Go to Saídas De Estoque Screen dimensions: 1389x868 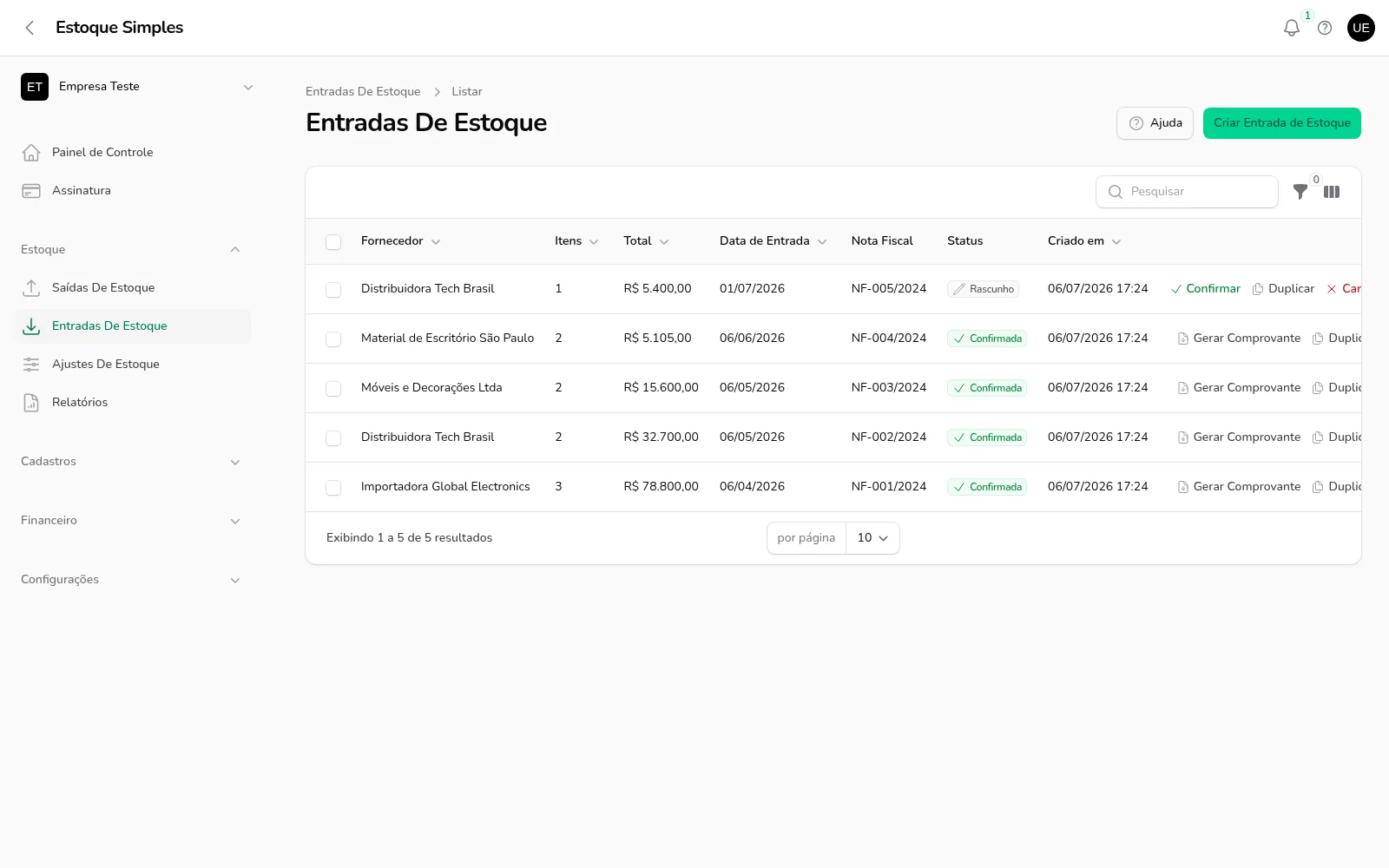coord(133,288)
